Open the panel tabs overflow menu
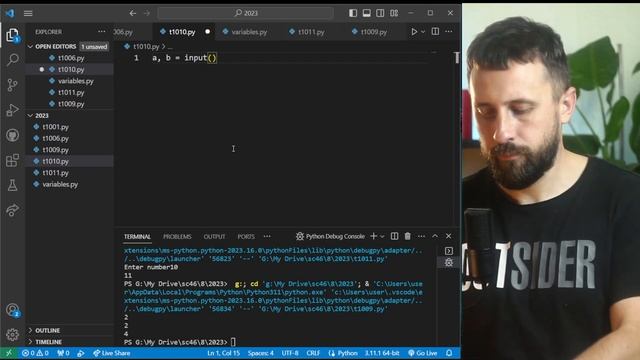 coord(267,236)
